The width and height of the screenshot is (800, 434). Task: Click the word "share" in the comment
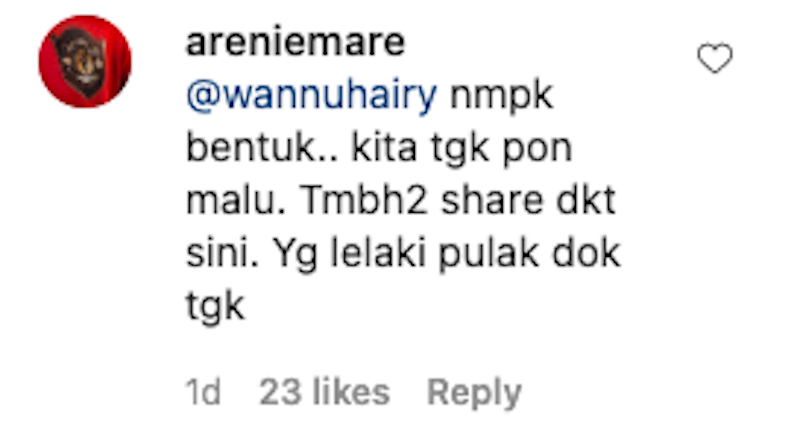pyautogui.click(x=492, y=201)
